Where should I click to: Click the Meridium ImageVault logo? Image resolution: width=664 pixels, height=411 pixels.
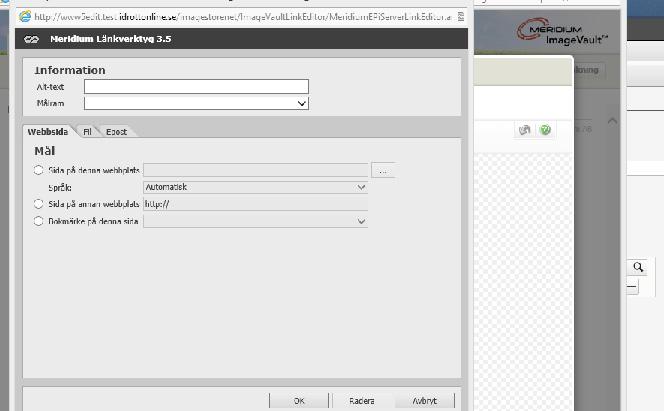pyautogui.click(x=562, y=32)
